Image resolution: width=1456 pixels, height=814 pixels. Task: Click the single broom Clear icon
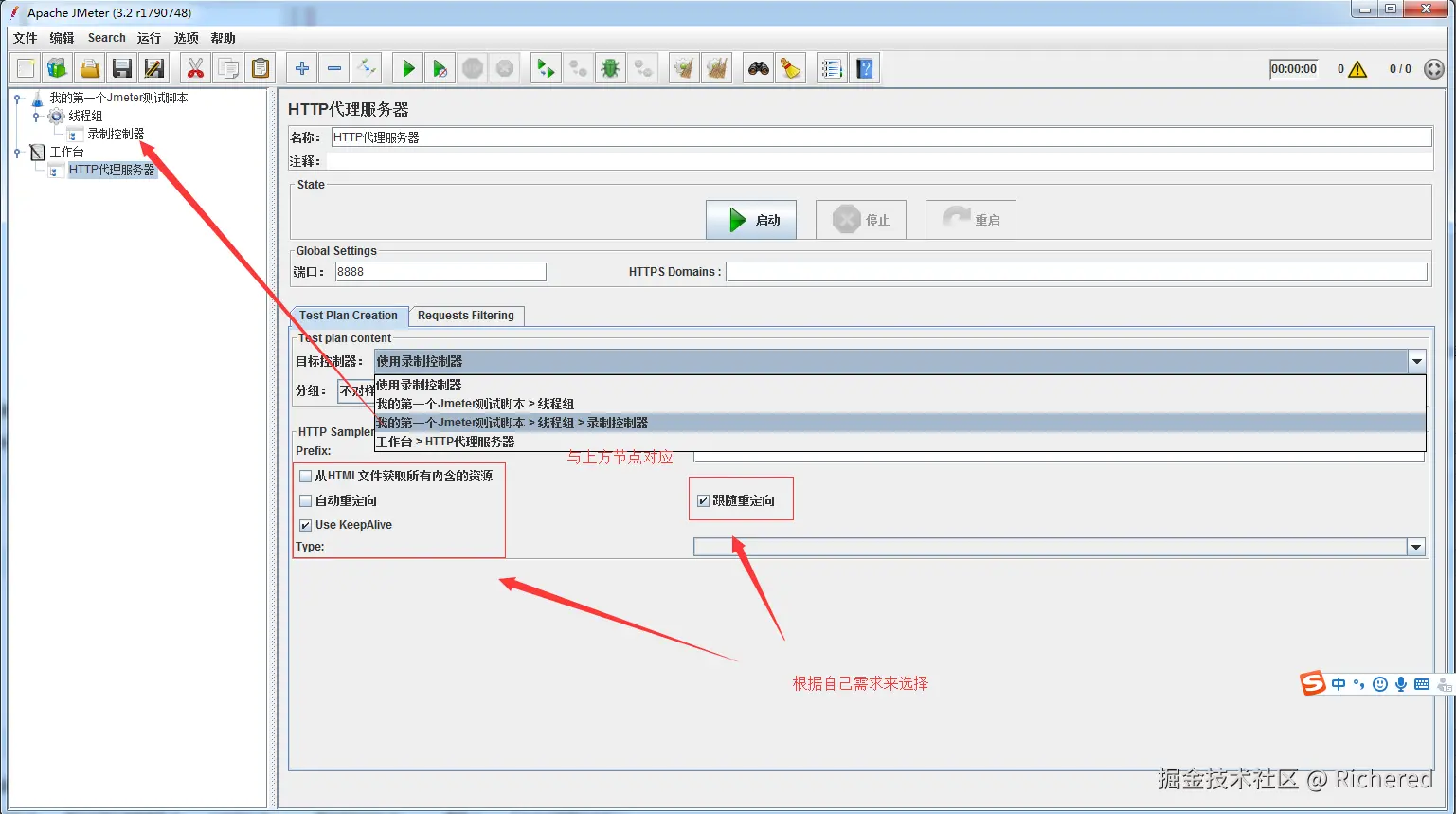684,68
